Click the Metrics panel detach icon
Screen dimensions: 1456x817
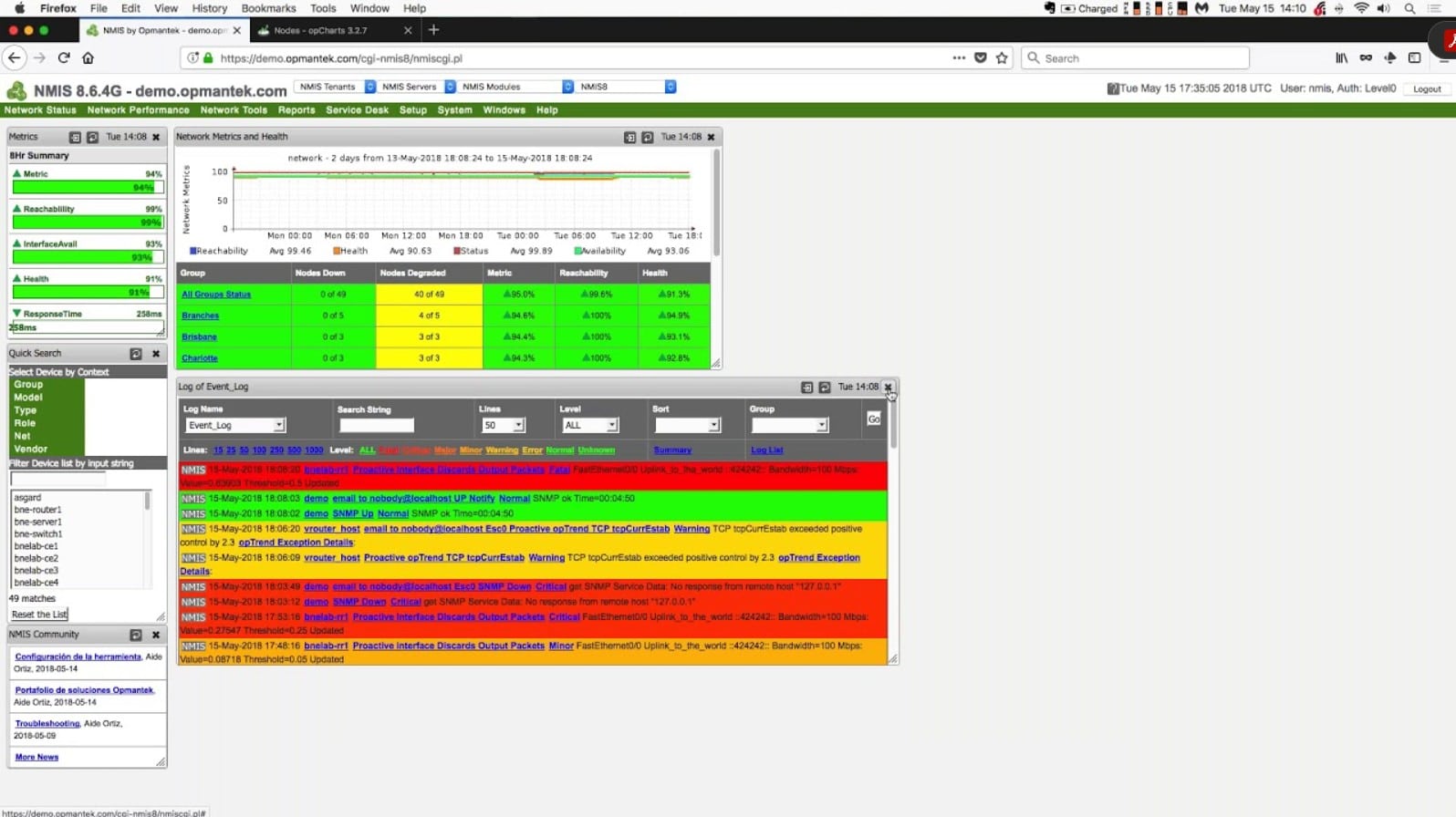pos(75,137)
